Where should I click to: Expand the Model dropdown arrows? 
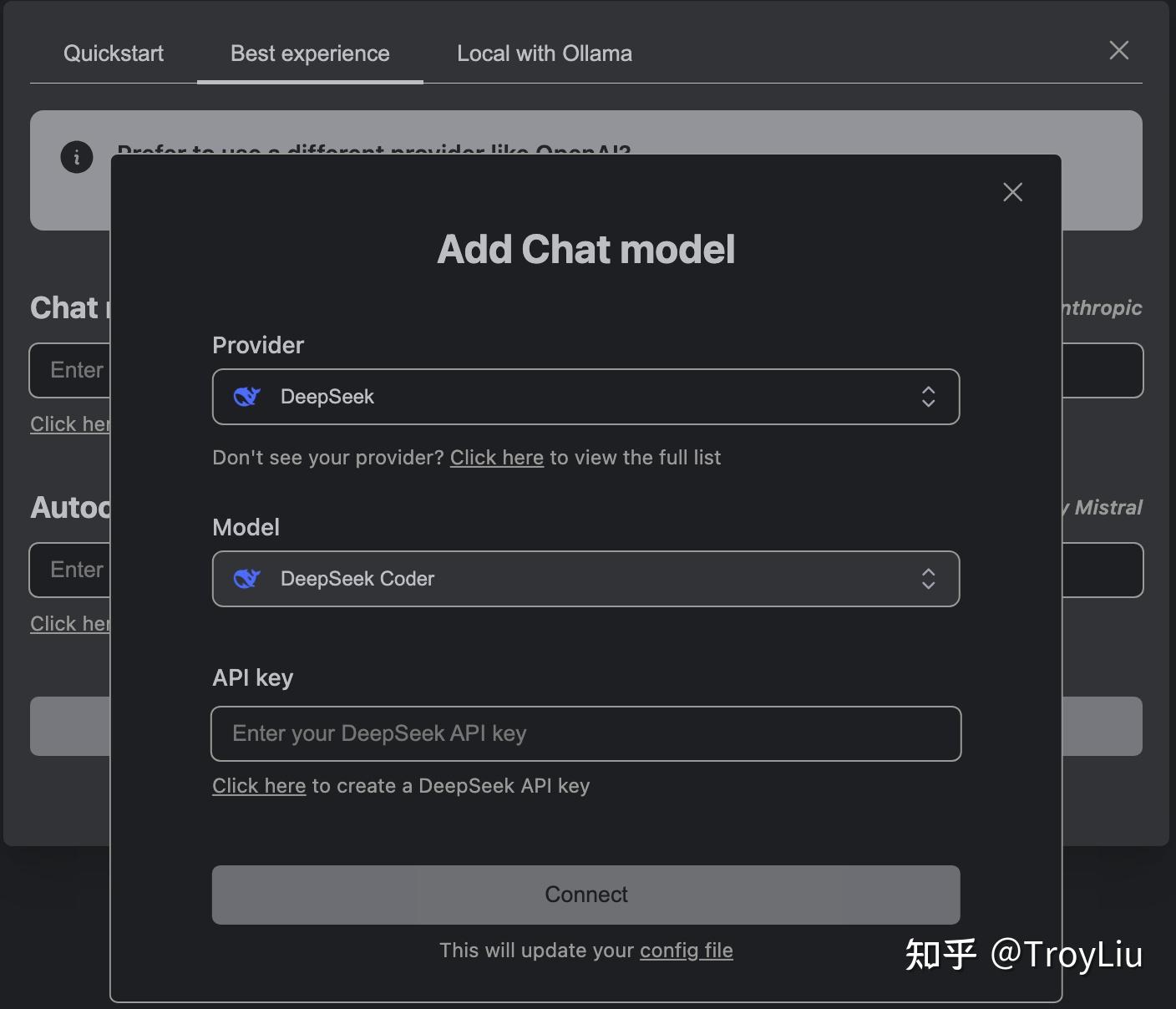[928, 579]
